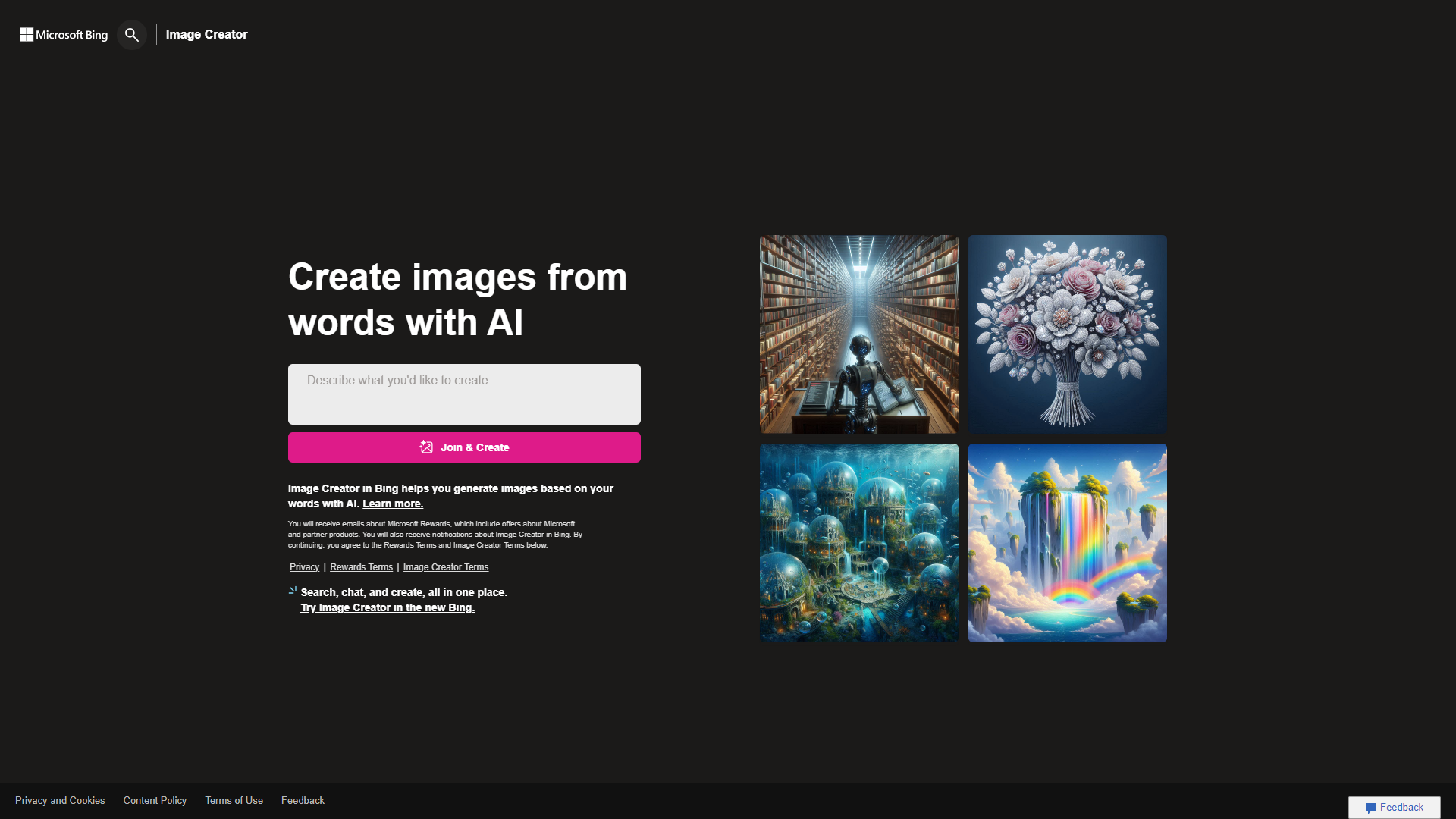Open the robot library image thumbnail
This screenshot has height=819, width=1456.
858,333
